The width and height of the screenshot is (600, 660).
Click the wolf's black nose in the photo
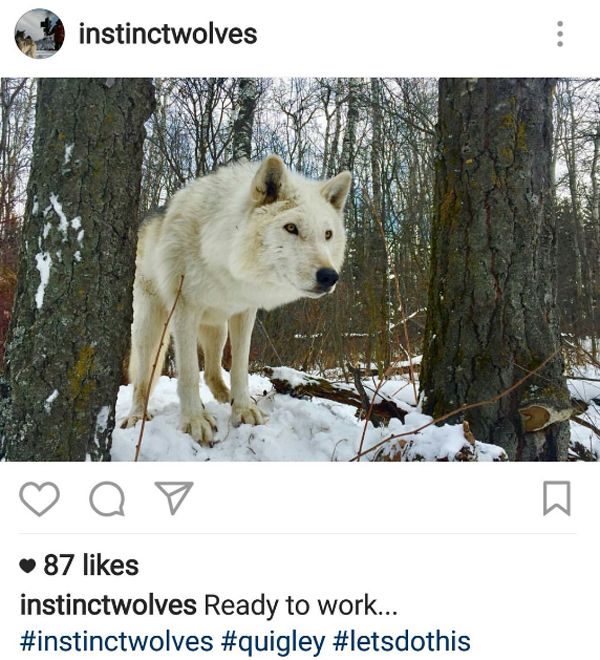click(327, 278)
